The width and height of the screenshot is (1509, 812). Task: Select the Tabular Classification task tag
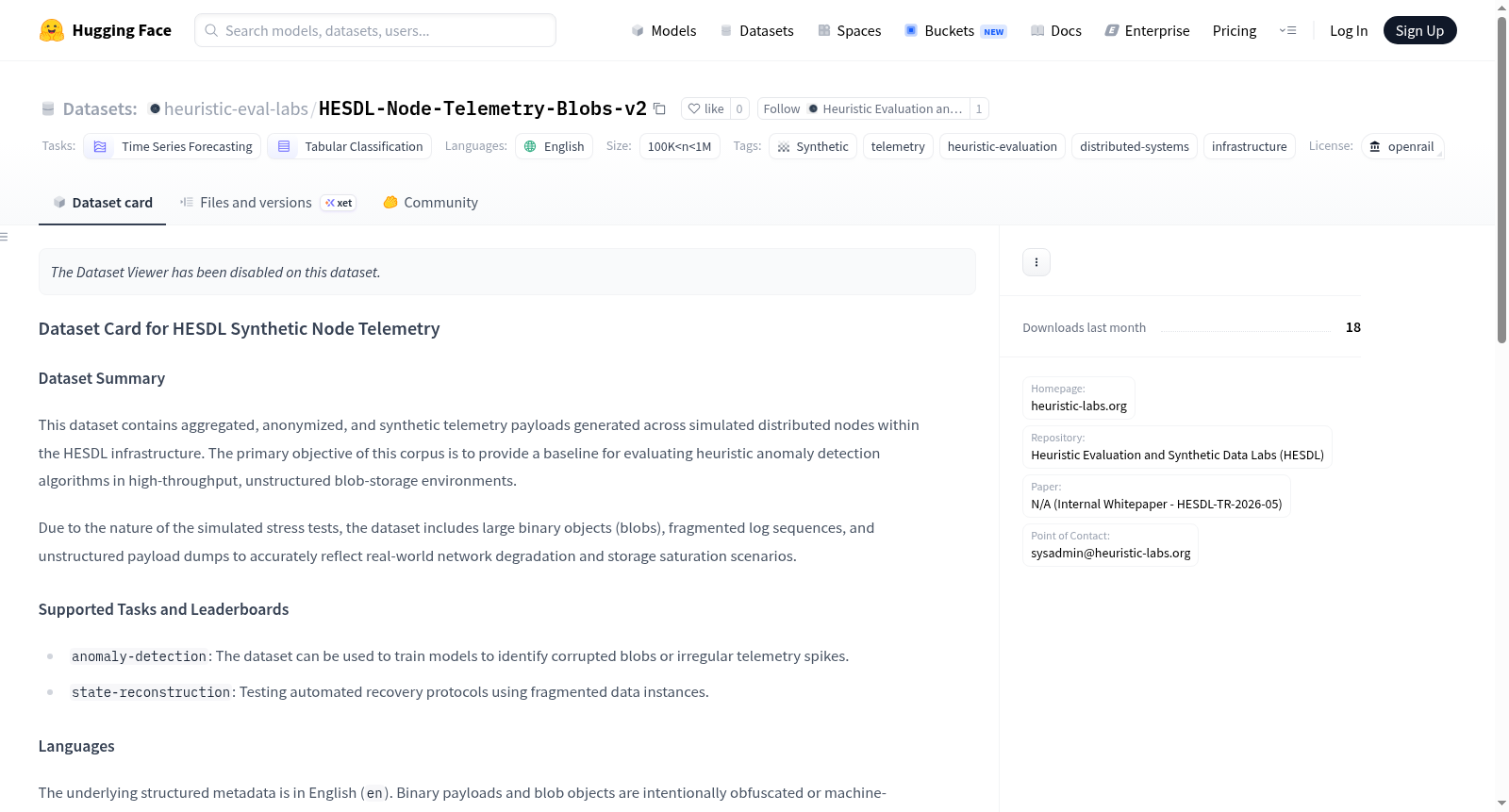tap(350, 146)
